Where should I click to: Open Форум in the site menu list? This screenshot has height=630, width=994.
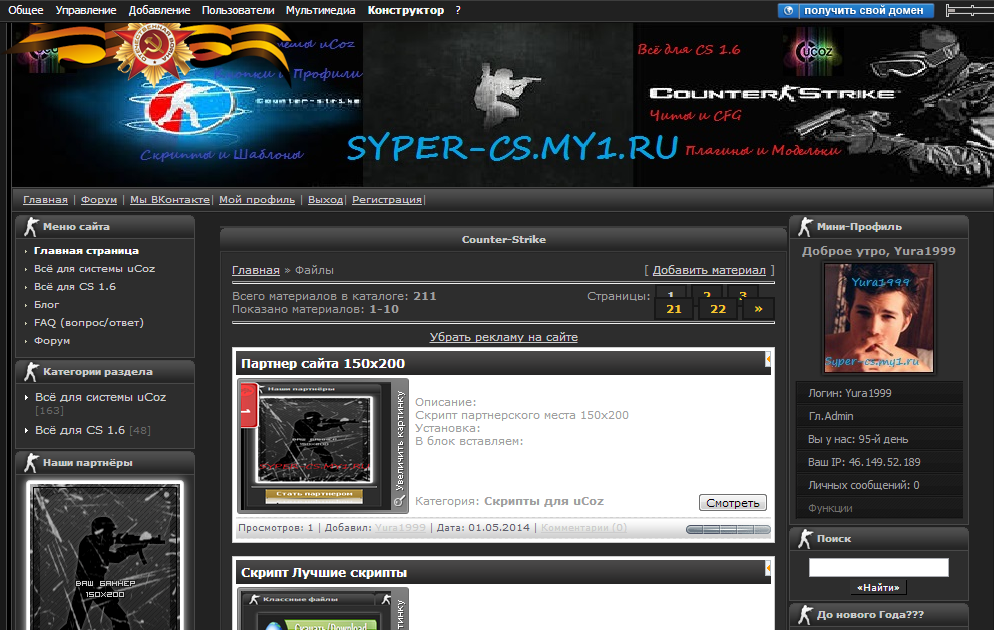(52, 341)
